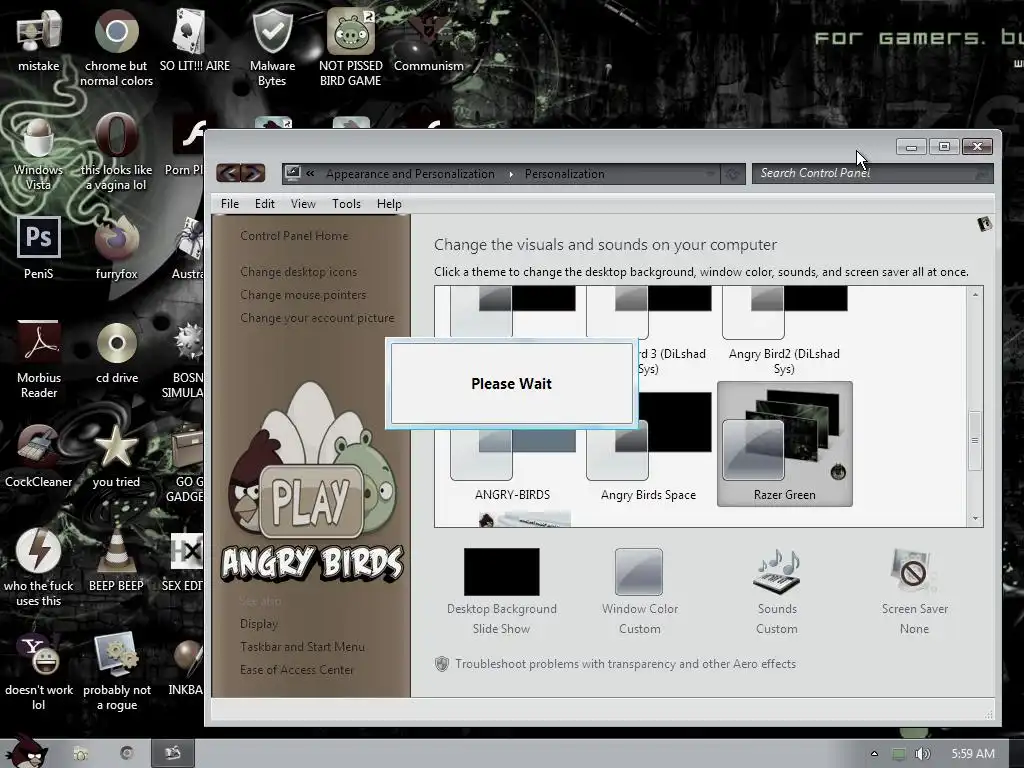The width and height of the screenshot is (1024, 768).
Task: Open Change mouse pointers link
Action: tap(303, 295)
